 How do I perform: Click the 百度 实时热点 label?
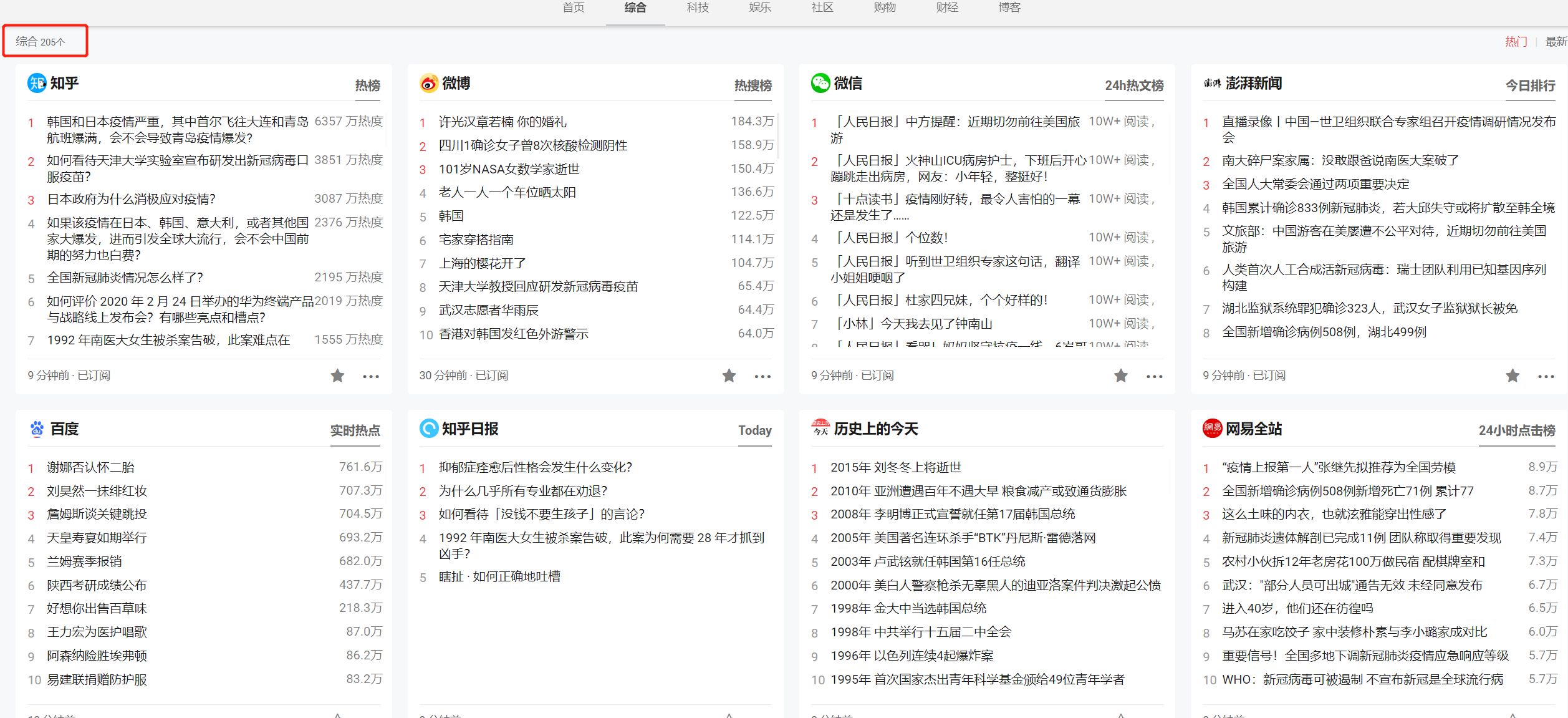coord(355,430)
